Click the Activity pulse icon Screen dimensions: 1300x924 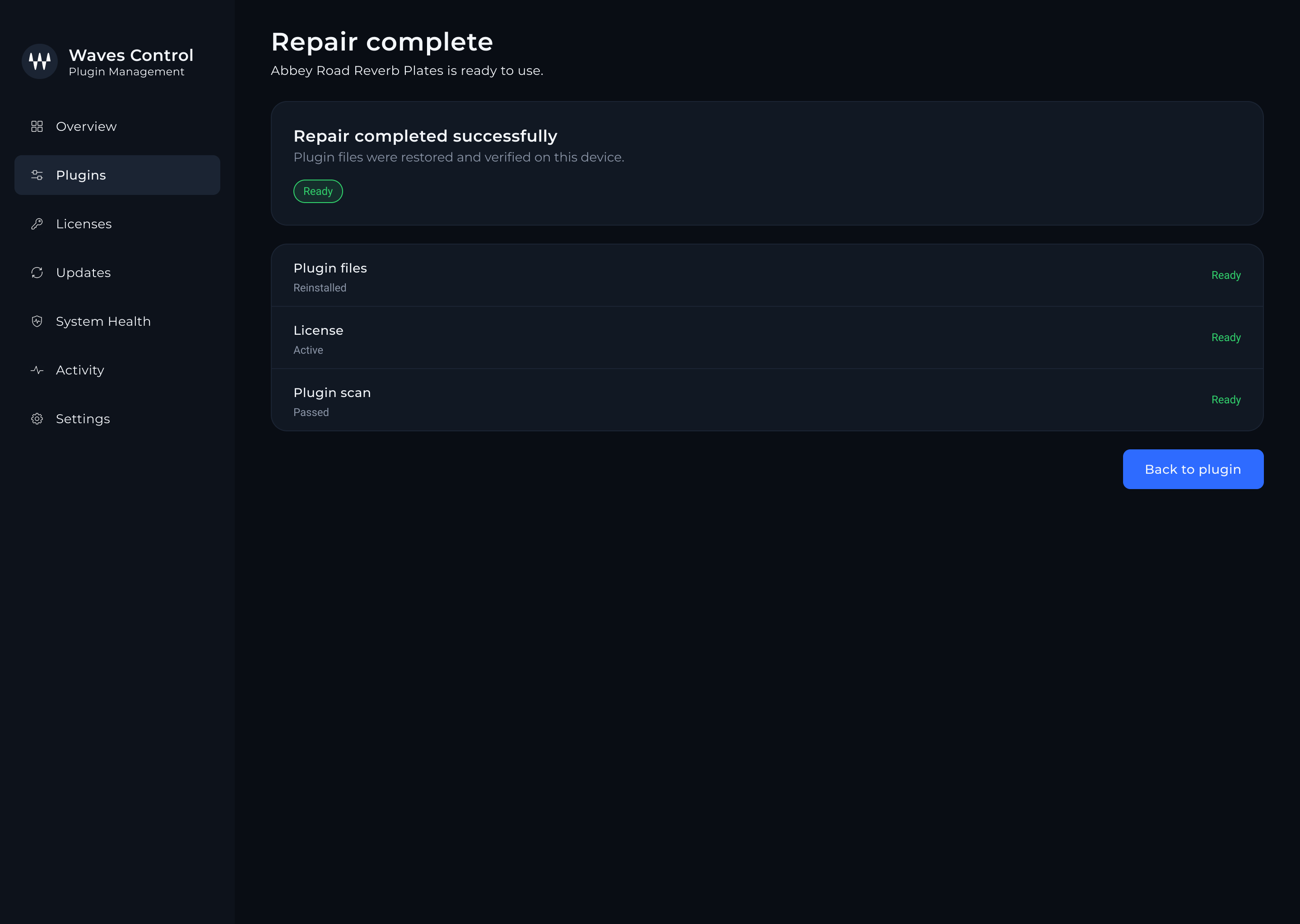[x=37, y=370]
